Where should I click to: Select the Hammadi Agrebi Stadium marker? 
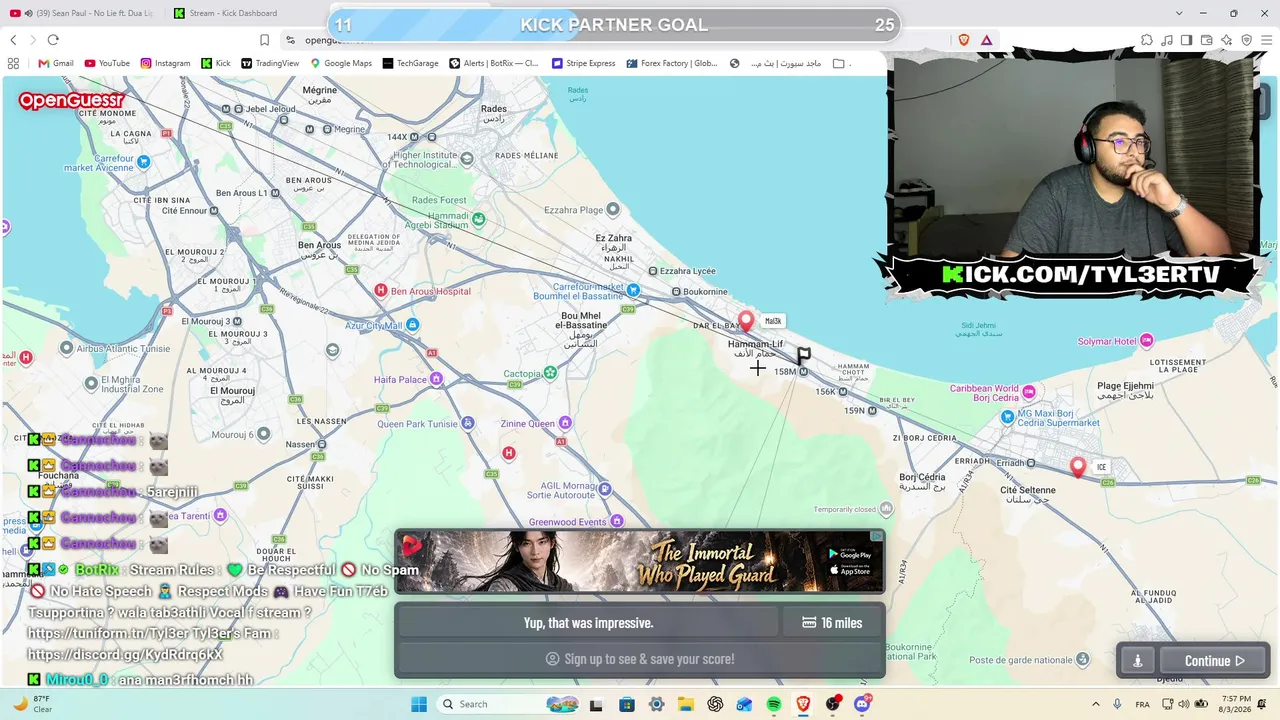[479, 219]
